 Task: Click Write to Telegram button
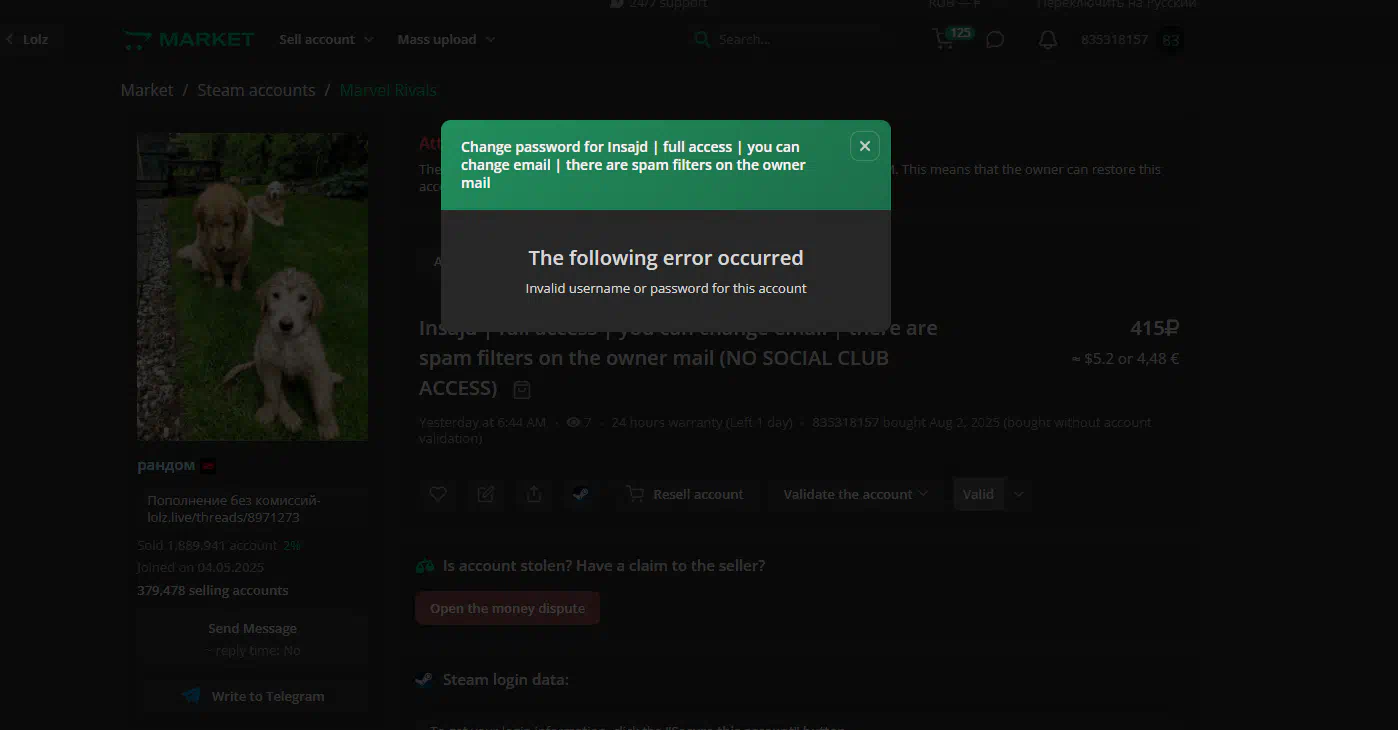click(252, 696)
